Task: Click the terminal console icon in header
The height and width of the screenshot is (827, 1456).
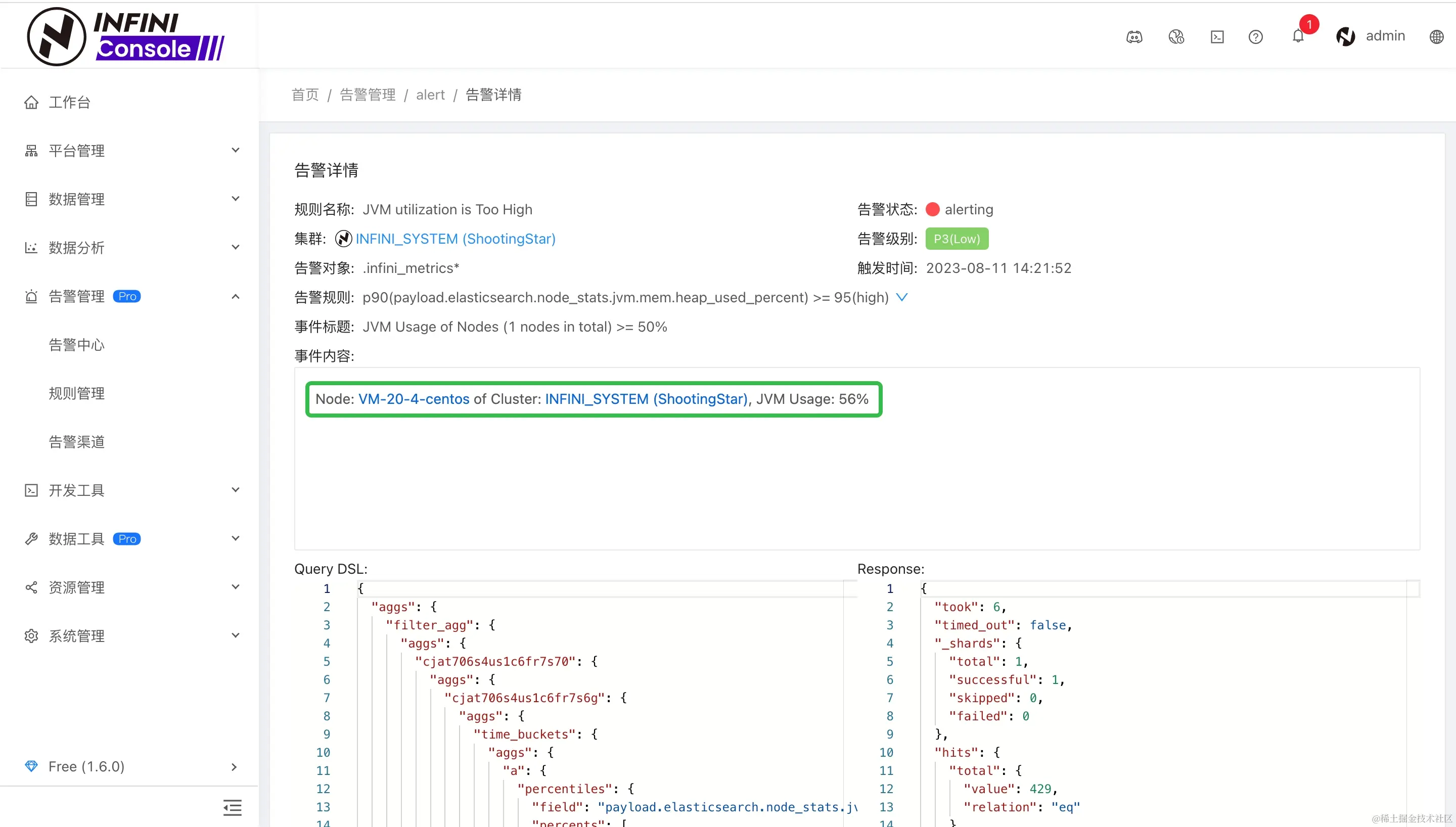Action: pyautogui.click(x=1217, y=37)
